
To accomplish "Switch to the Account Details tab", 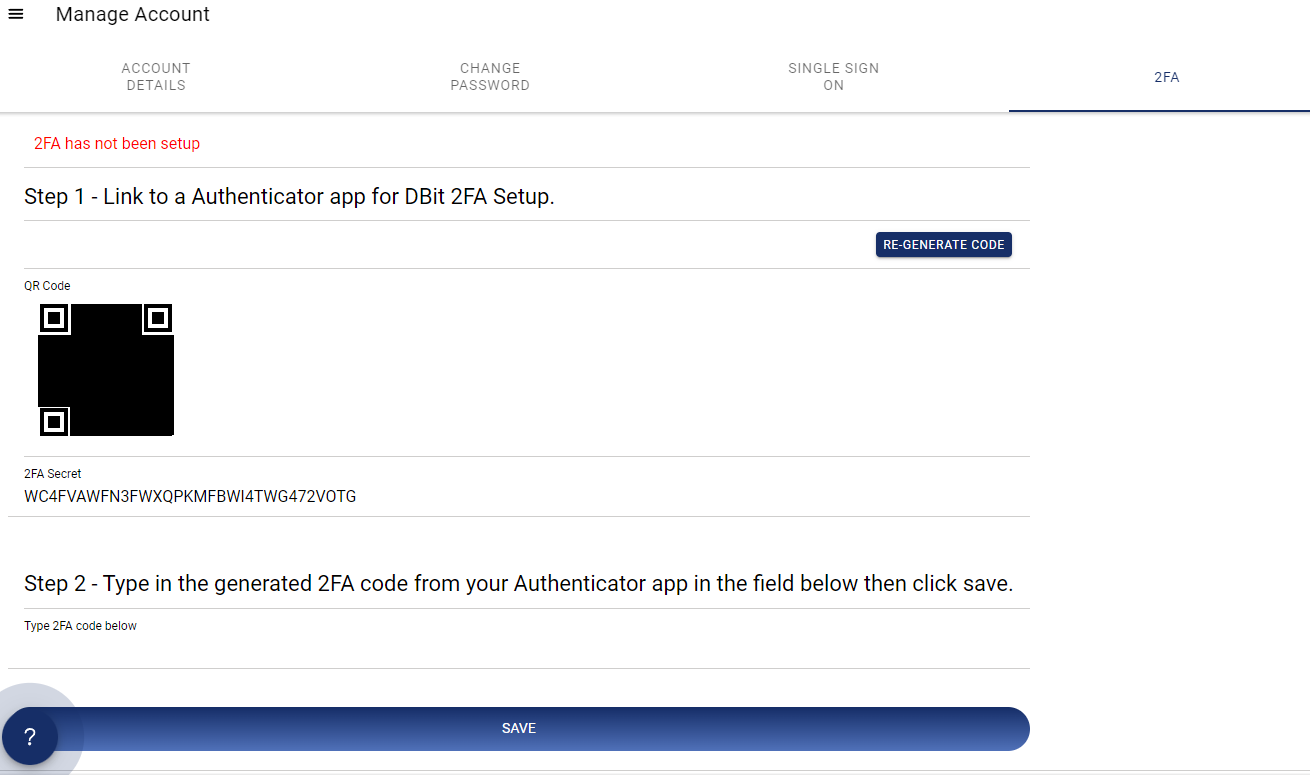I will click(x=156, y=77).
